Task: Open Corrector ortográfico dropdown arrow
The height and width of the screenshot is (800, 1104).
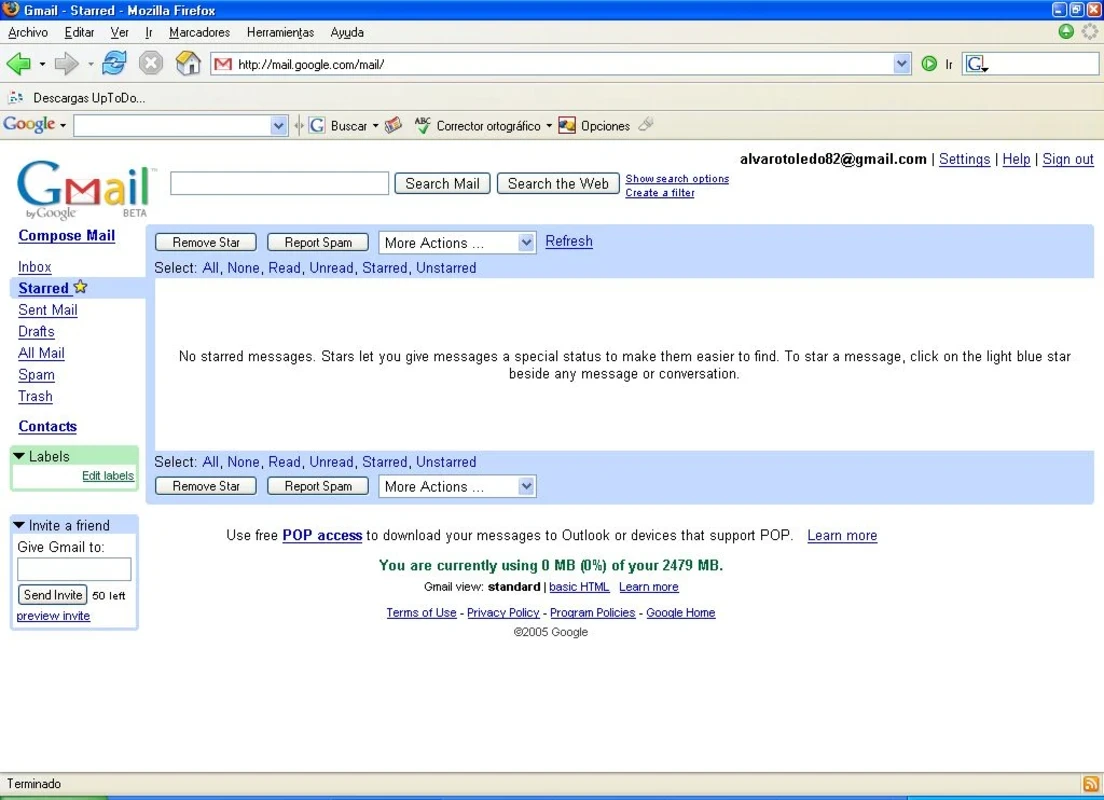Action: [x=548, y=126]
